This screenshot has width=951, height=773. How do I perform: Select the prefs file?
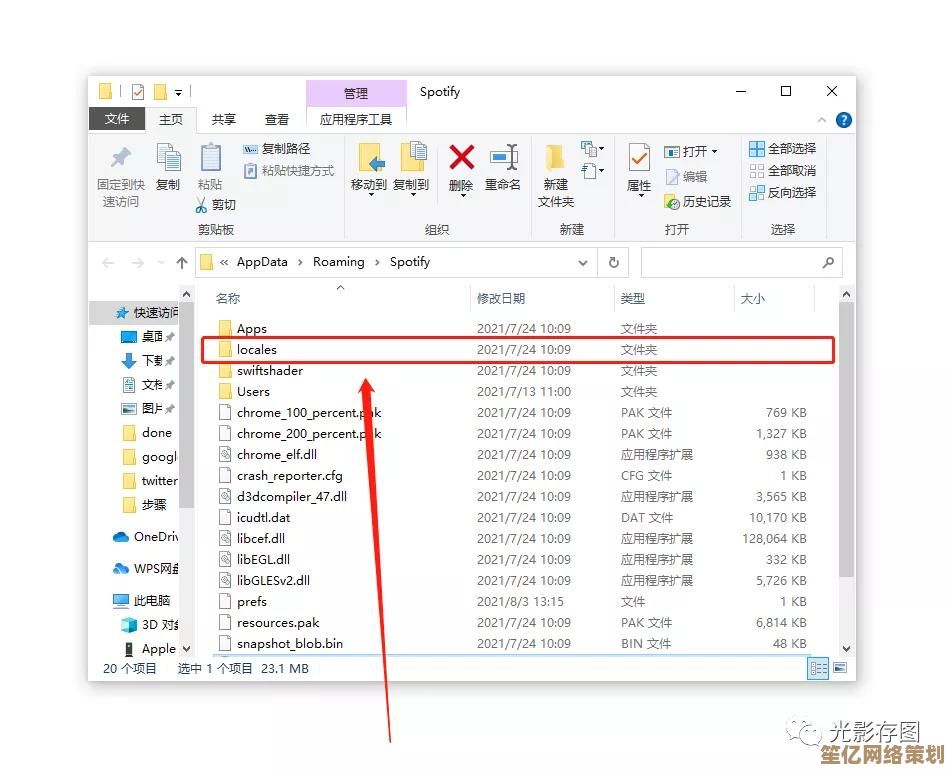click(512, 601)
